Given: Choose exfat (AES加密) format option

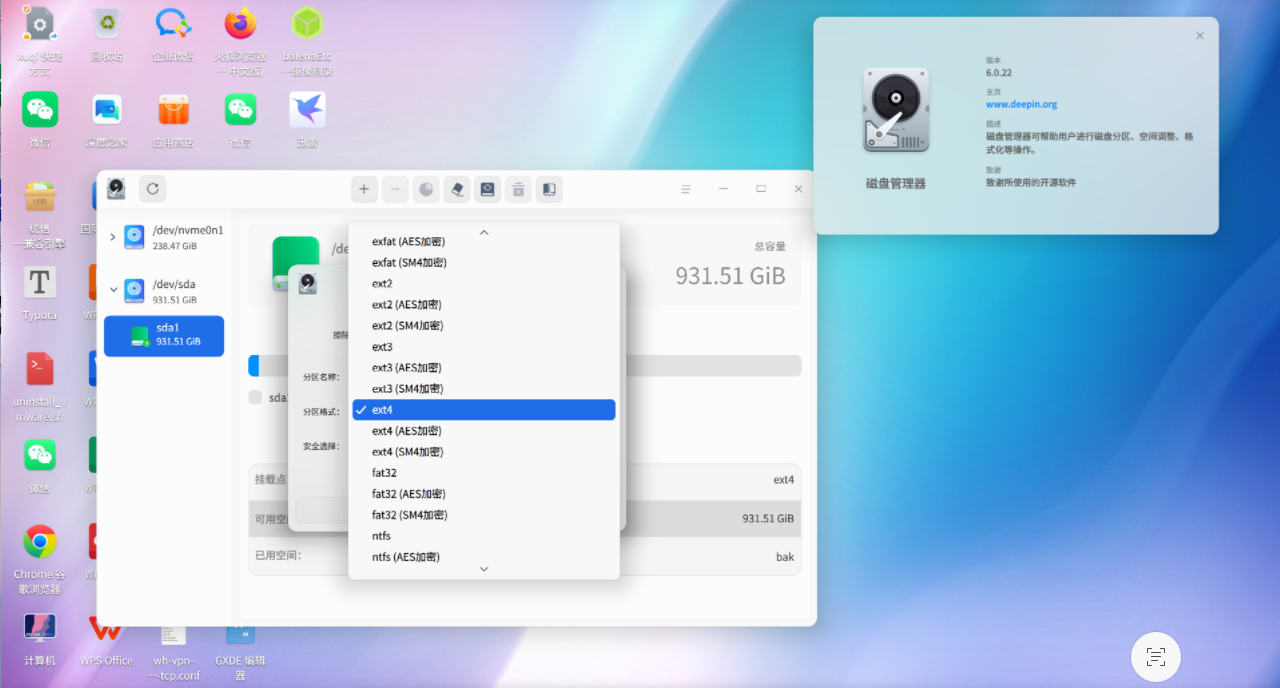Looking at the screenshot, I should tap(484, 242).
